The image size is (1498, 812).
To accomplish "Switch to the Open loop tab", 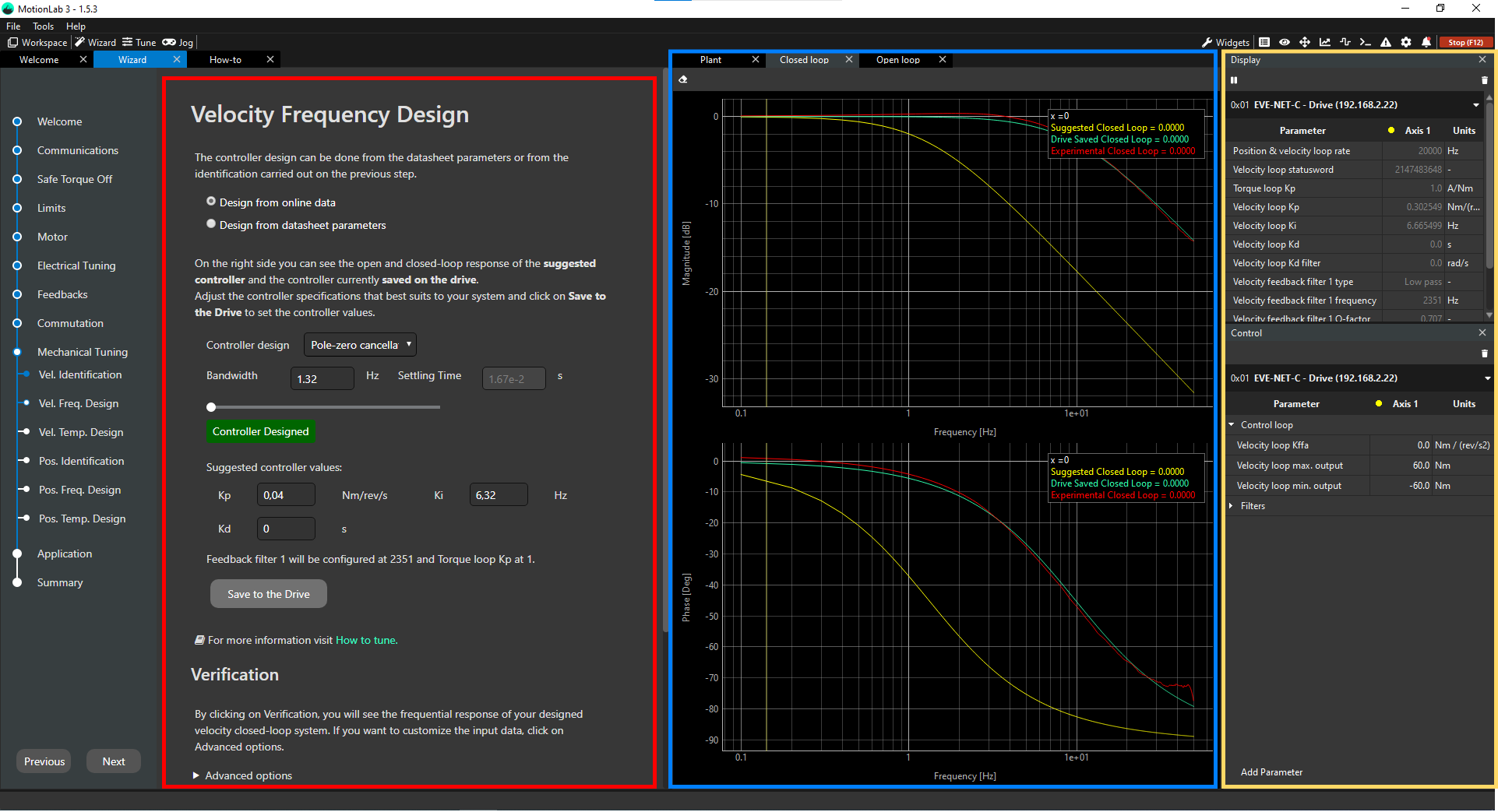I will pyautogui.click(x=897, y=59).
